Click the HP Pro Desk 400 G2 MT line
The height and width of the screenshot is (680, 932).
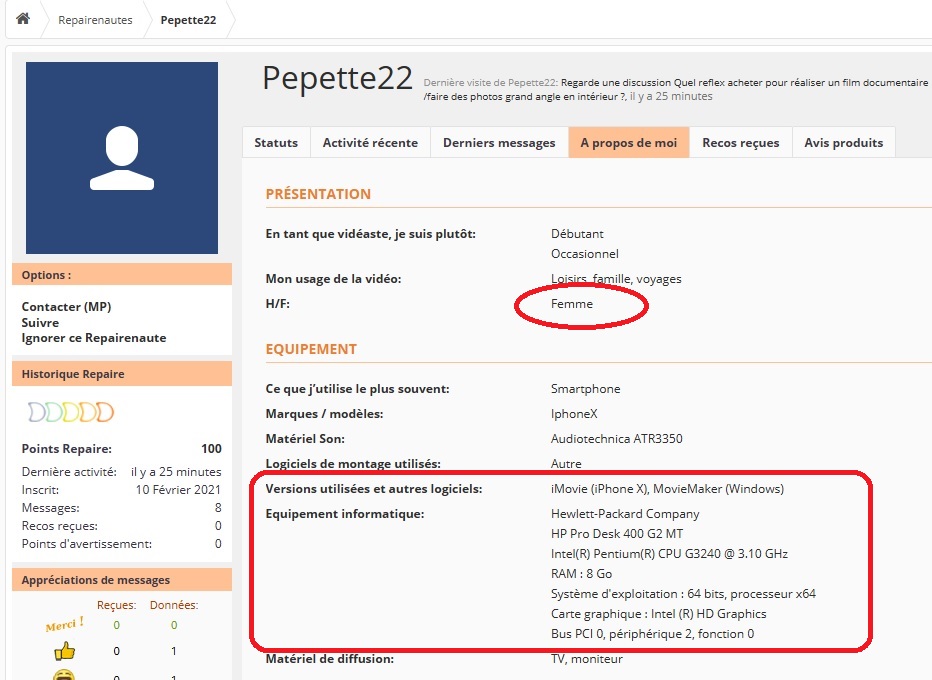(x=617, y=534)
